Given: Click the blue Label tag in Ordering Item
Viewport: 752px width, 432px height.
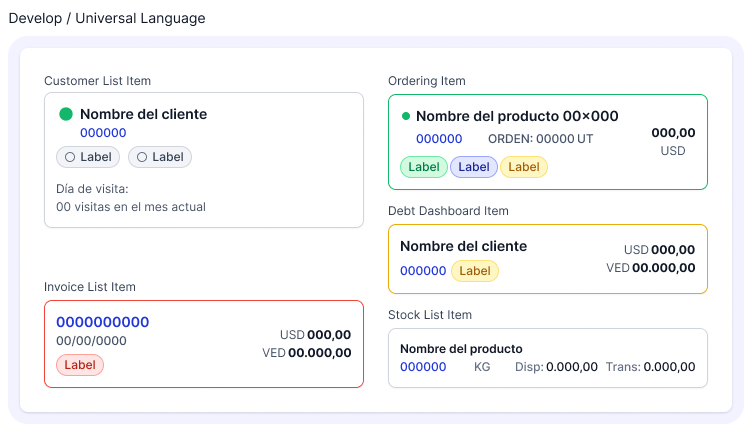Looking at the screenshot, I should [x=474, y=167].
